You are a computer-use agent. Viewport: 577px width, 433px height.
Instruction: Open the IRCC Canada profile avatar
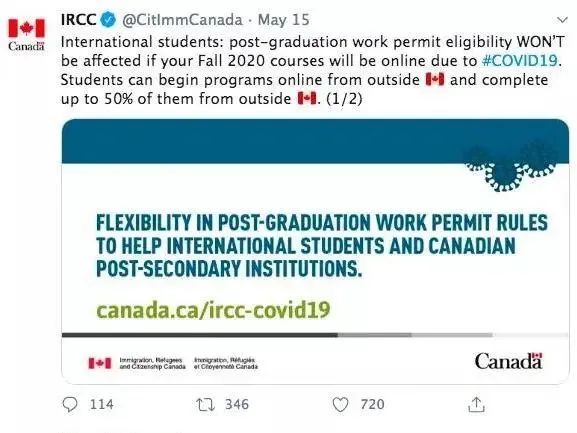(26, 34)
